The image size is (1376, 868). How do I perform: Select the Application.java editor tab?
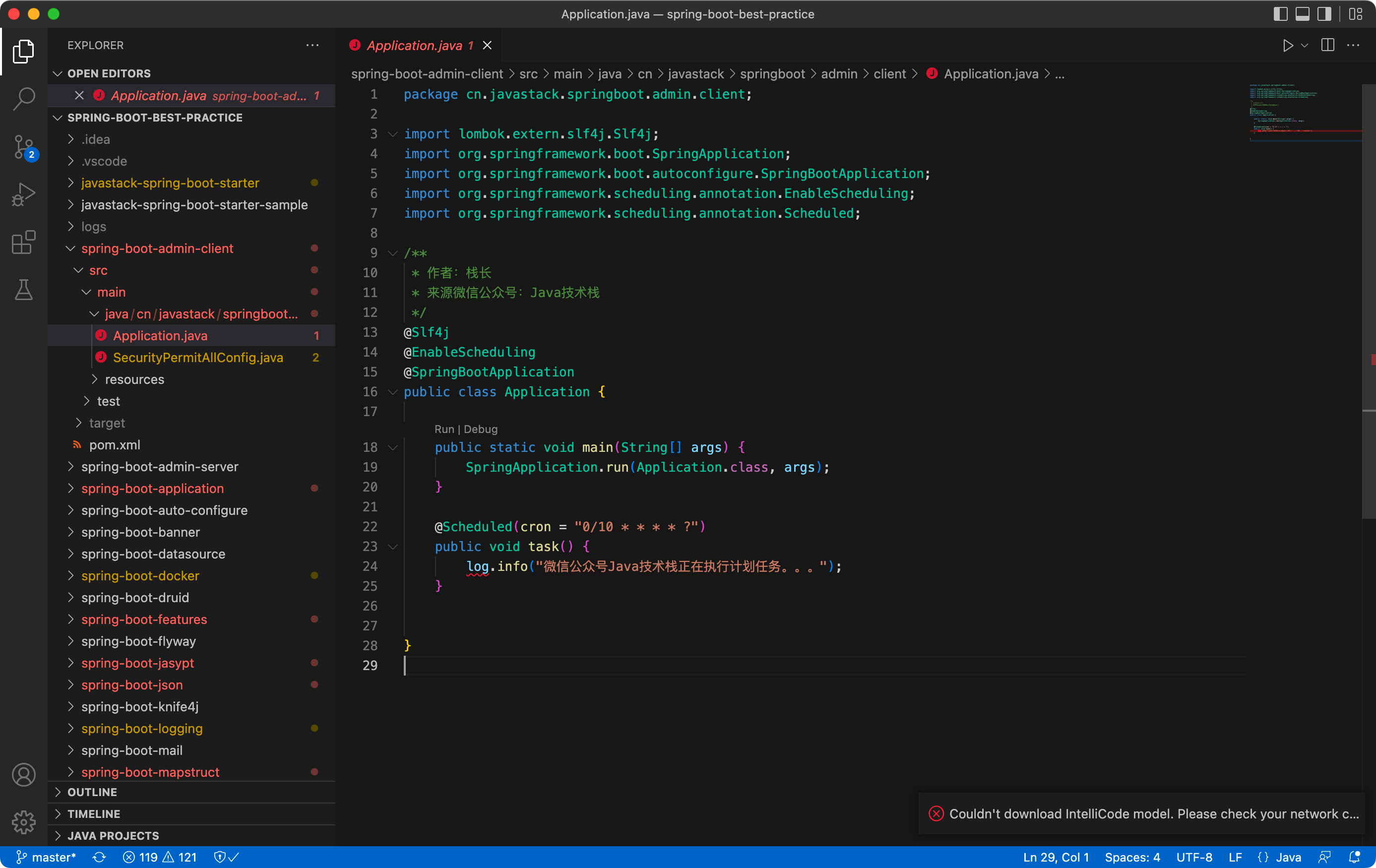point(414,45)
